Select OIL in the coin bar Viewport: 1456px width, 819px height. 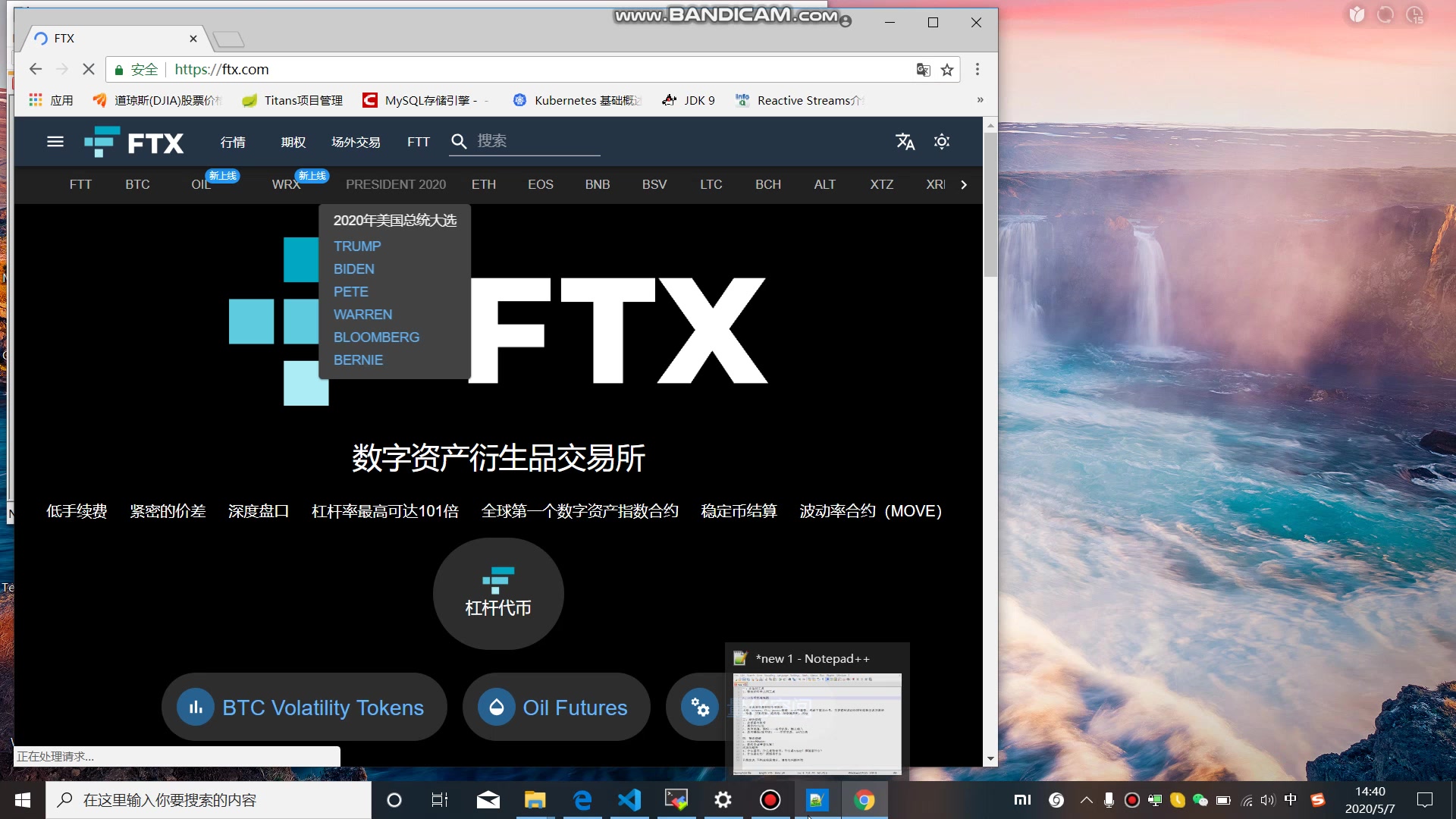click(200, 184)
